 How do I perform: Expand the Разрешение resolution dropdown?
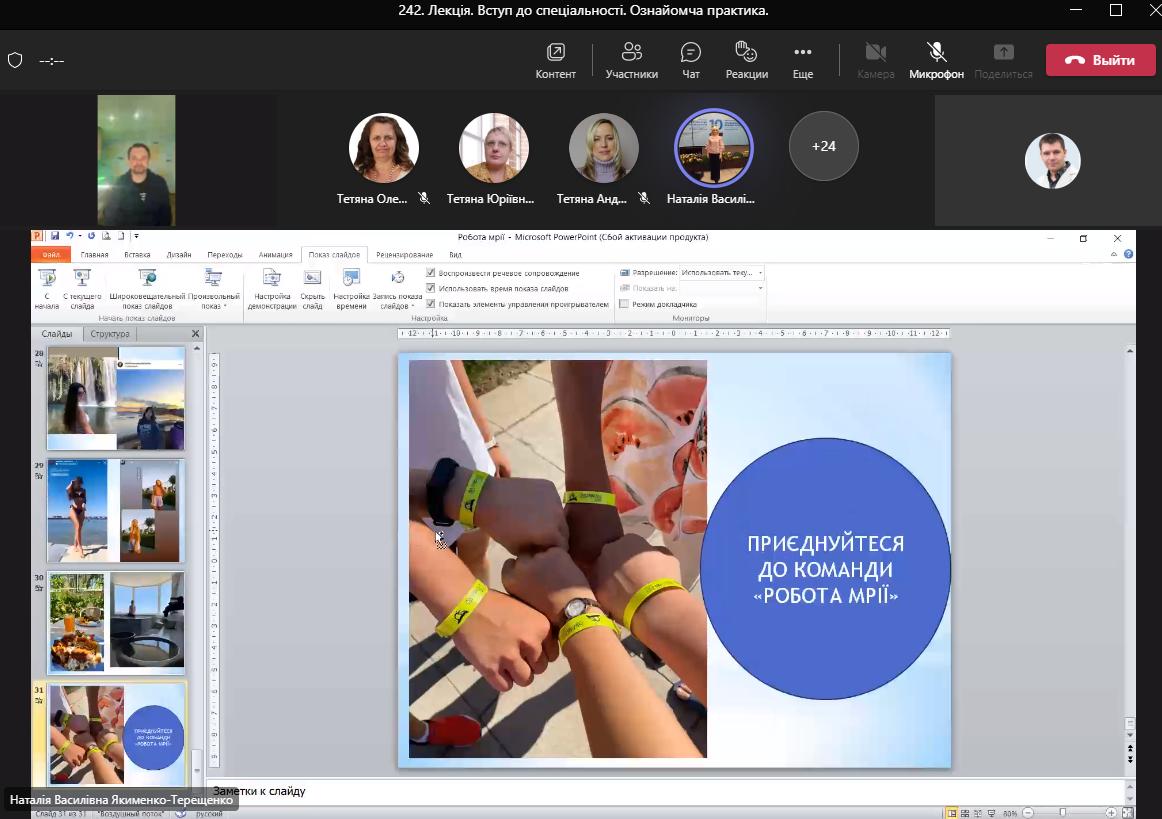tap(760, 272)
